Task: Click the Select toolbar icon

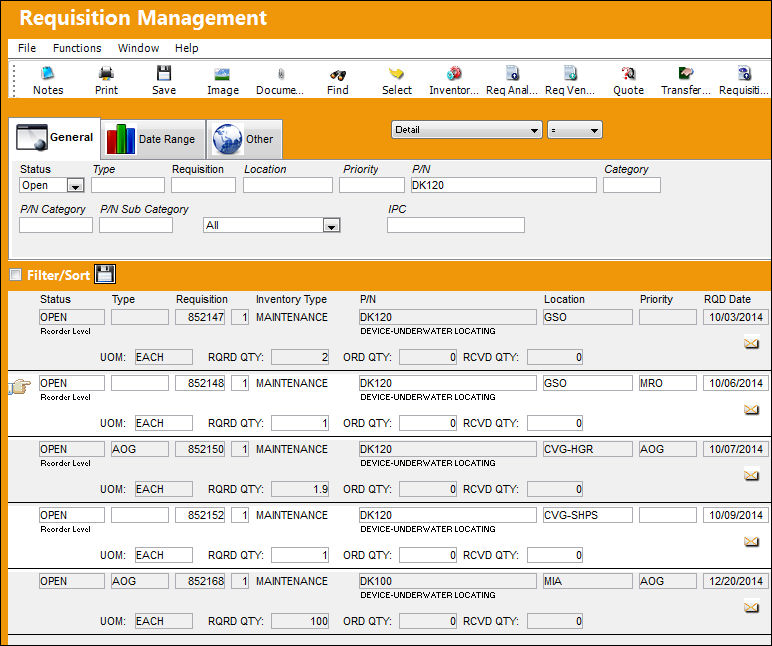Action: [396, 74]
